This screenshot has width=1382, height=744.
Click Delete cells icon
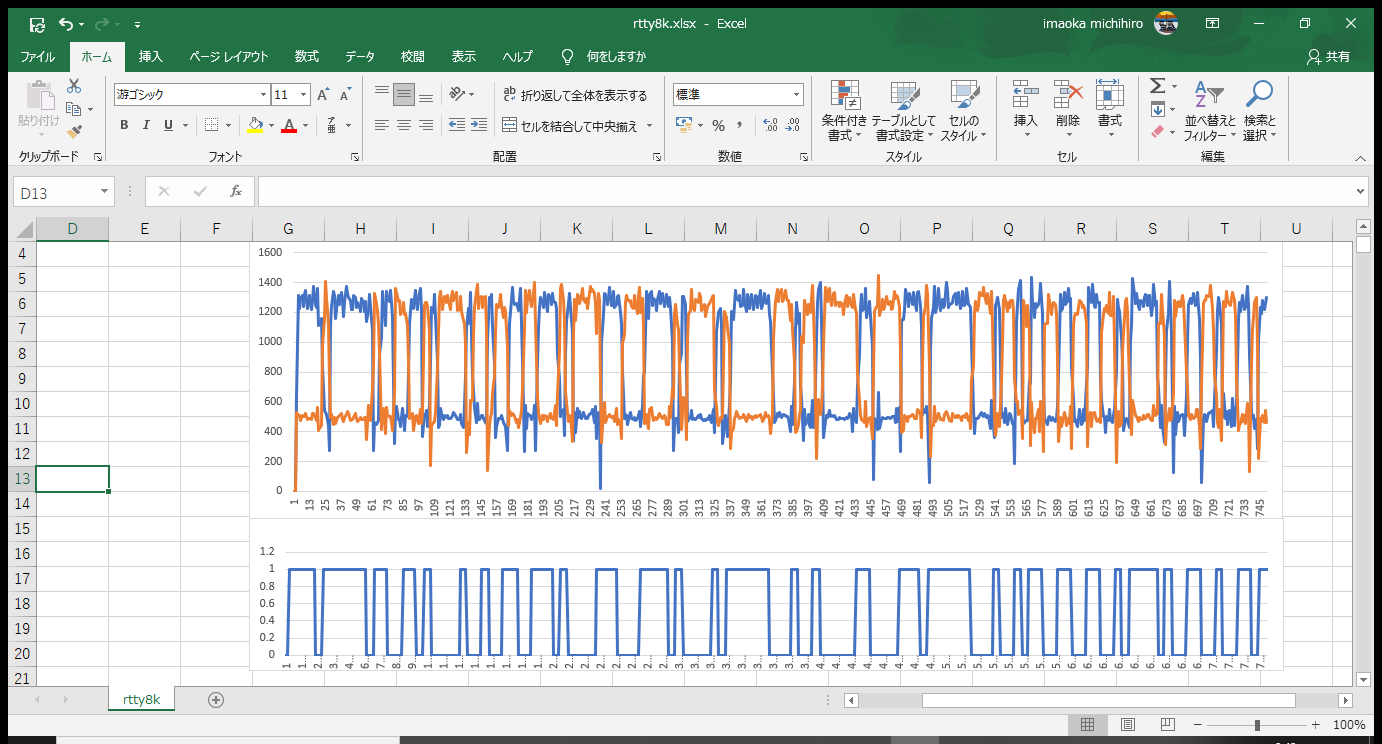pos(1068,95)
